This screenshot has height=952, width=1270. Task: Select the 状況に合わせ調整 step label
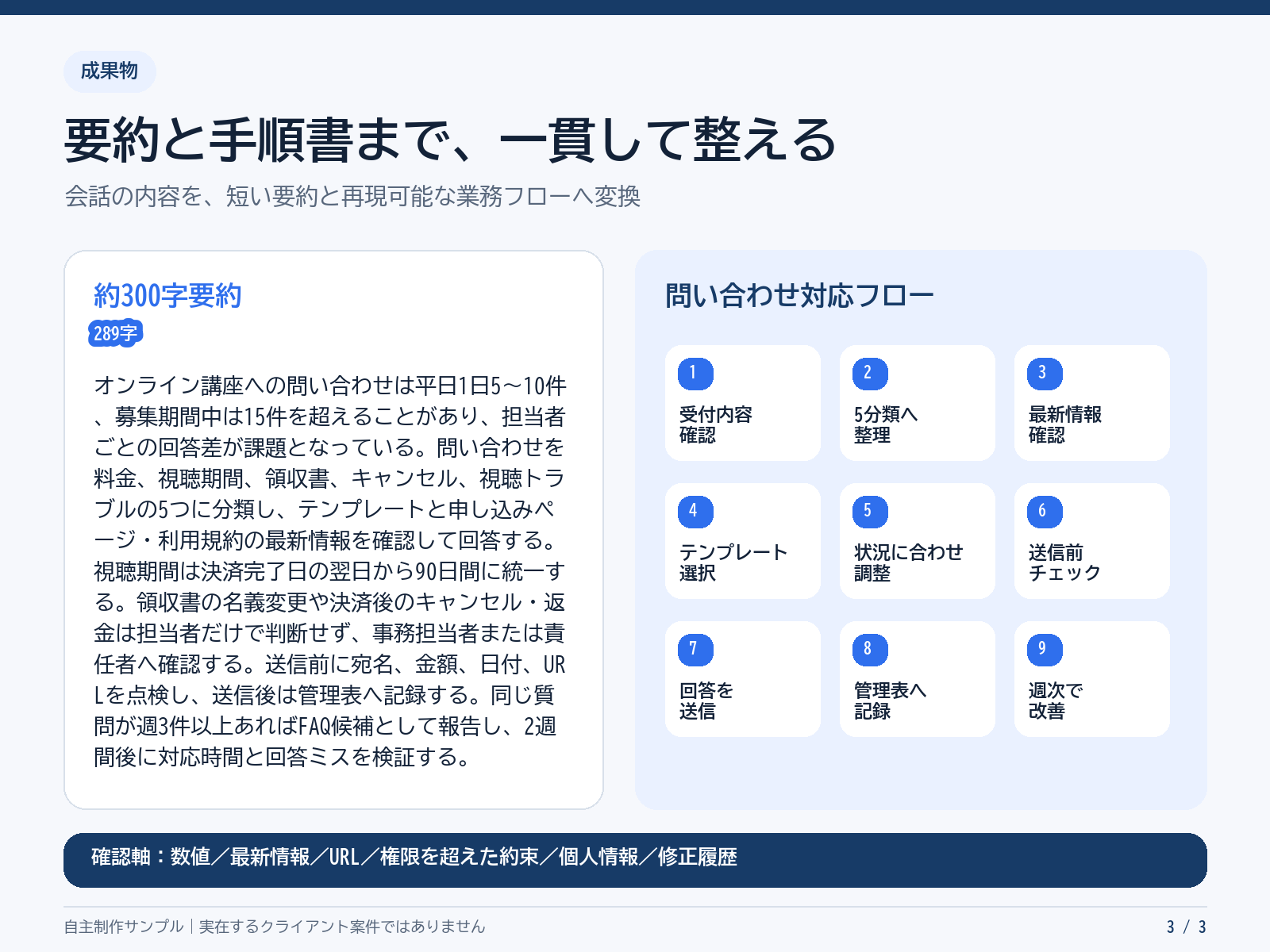pos(909,563)
